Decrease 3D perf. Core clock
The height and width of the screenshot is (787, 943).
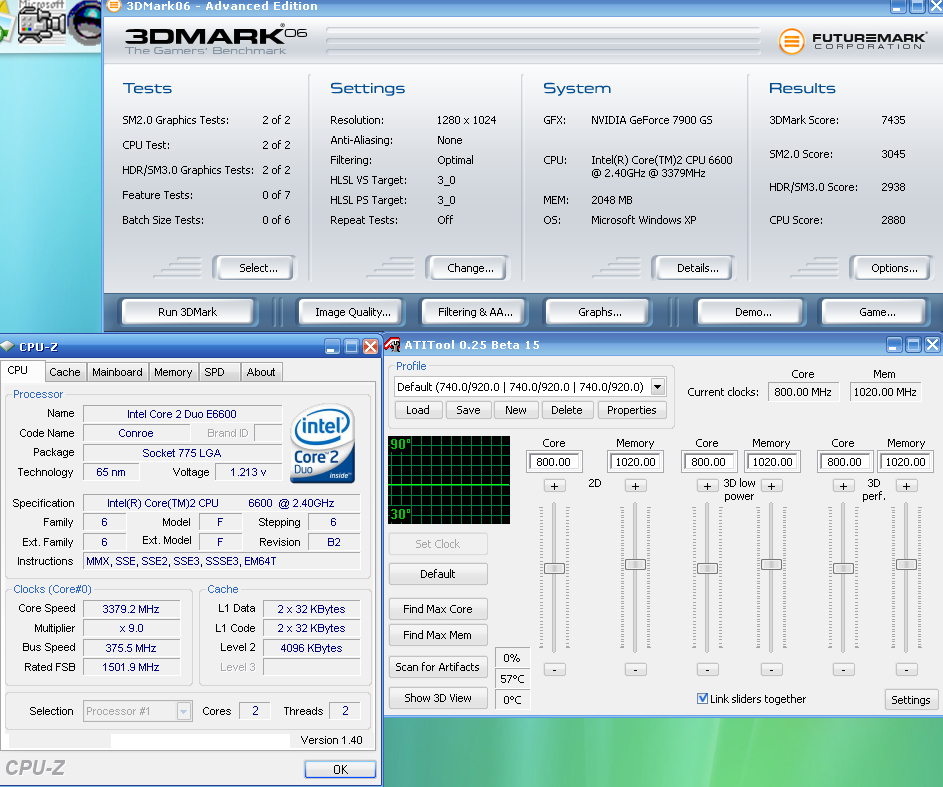point(843,669)
